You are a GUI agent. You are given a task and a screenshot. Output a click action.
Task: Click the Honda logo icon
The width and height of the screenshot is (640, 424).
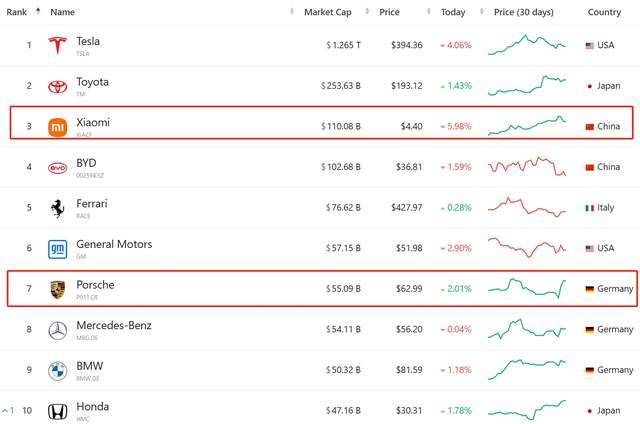pos(58,411)
